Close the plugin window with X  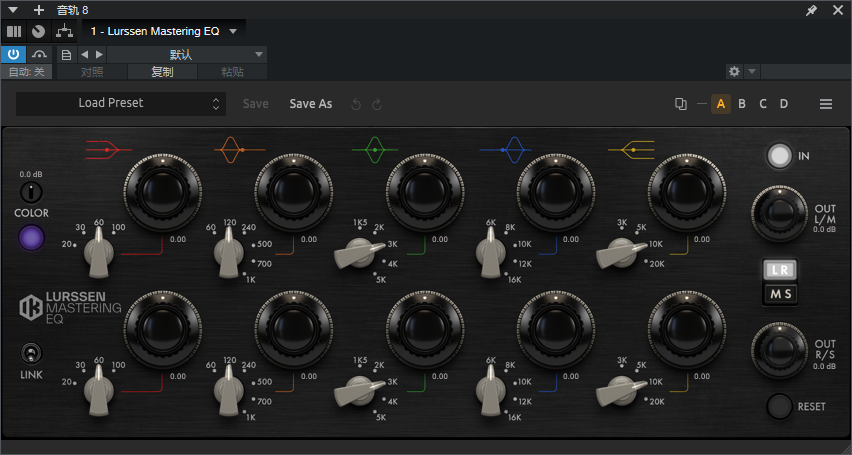click(x=837, y=10)
